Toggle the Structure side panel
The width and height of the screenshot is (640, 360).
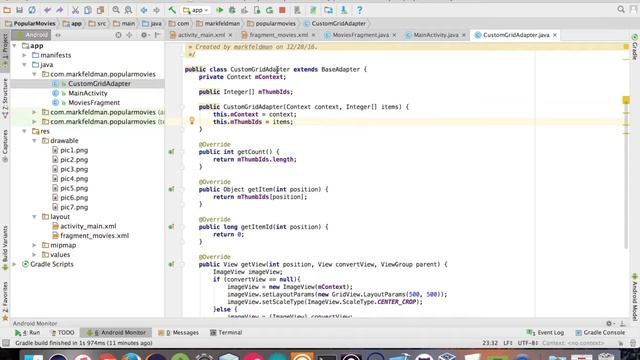click(5, 98)
